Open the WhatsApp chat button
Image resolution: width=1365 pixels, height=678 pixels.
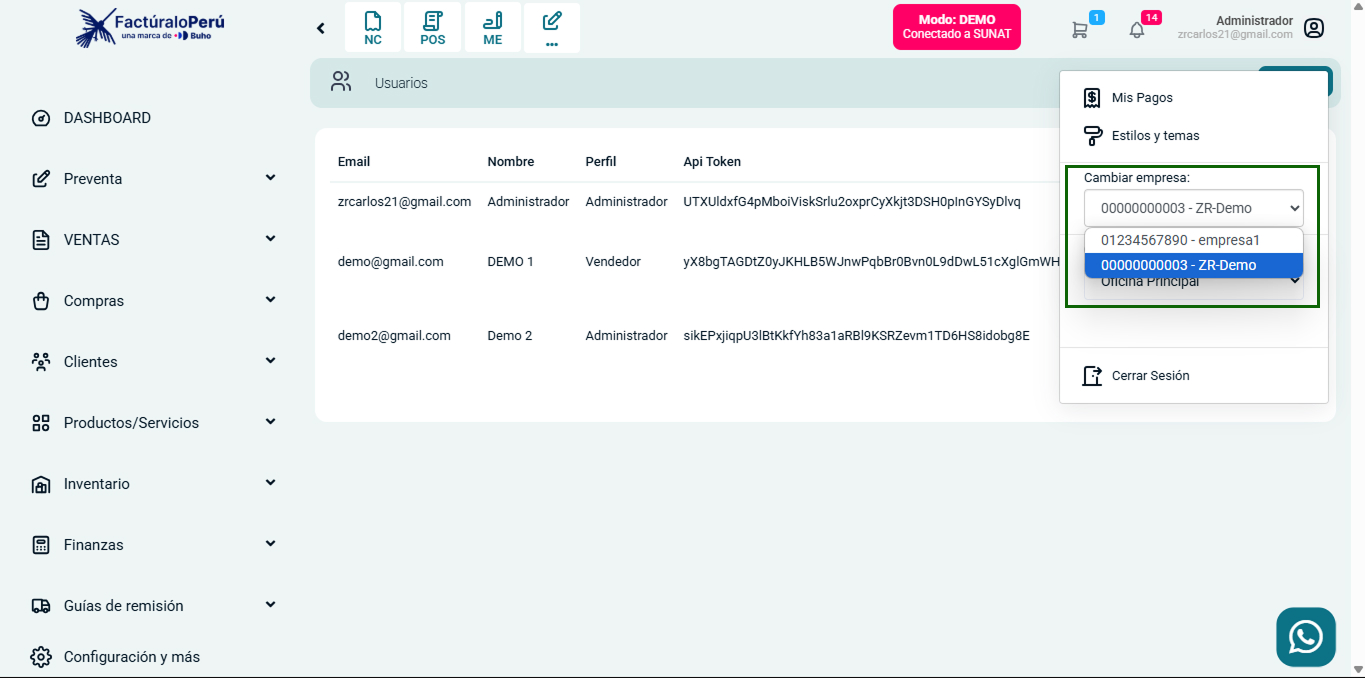click(1305, 637)
